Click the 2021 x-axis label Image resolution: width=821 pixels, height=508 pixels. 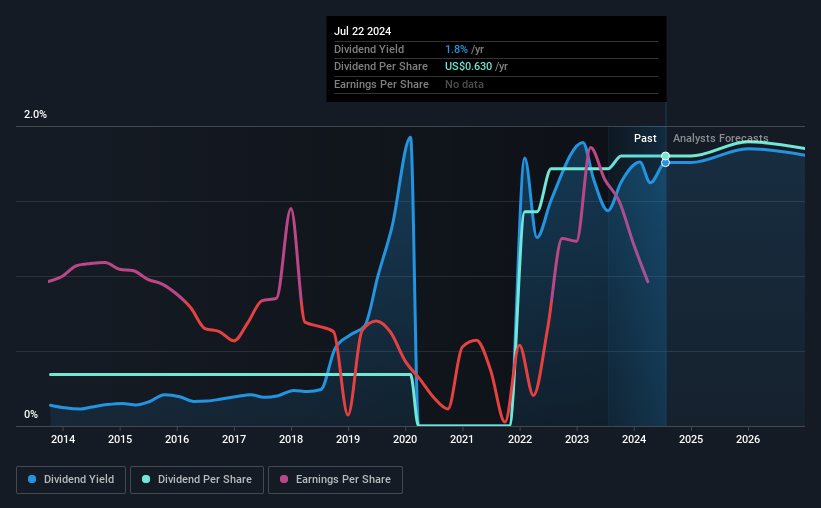462,439
